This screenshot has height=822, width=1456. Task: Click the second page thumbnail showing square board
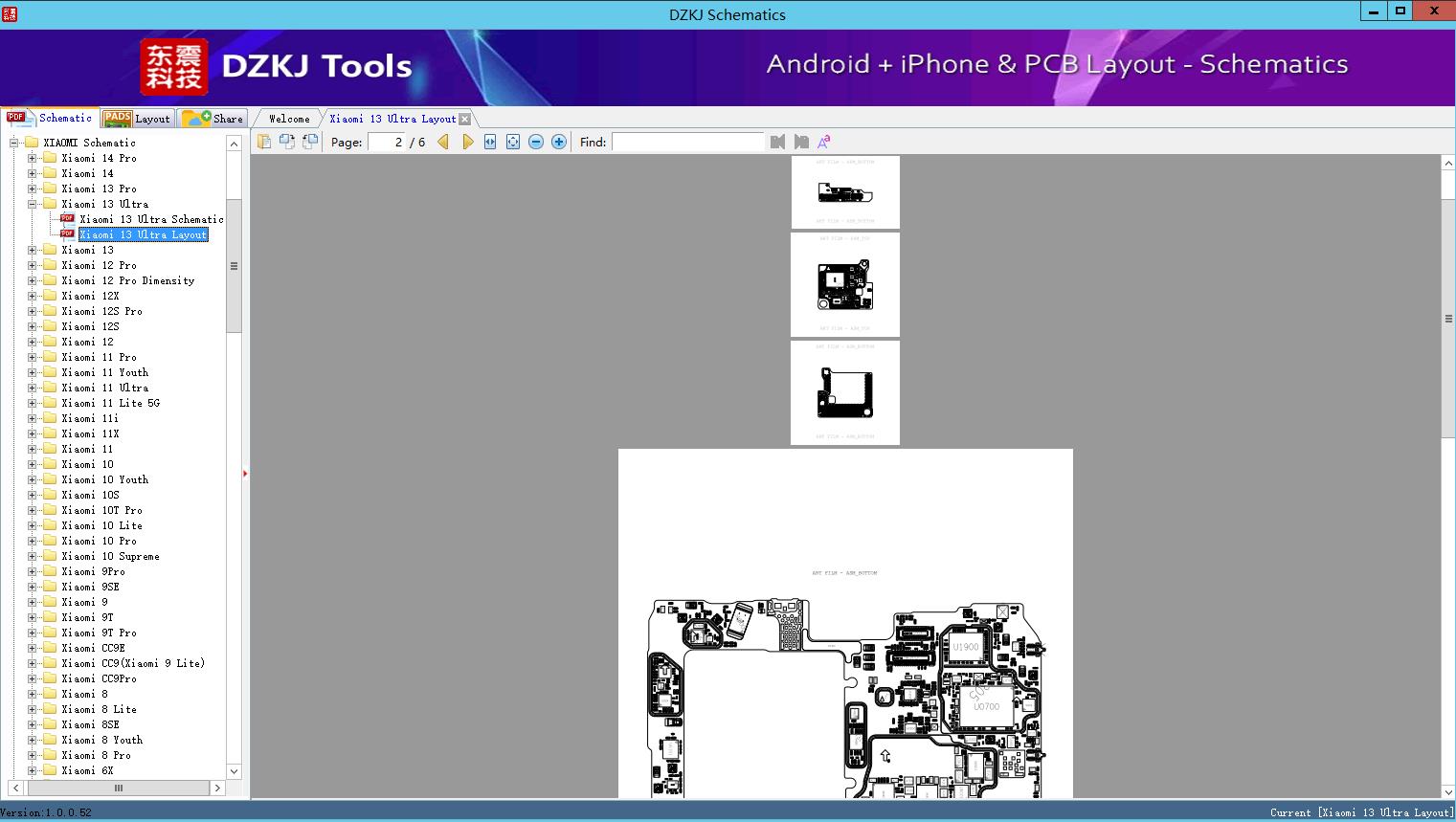845,285
